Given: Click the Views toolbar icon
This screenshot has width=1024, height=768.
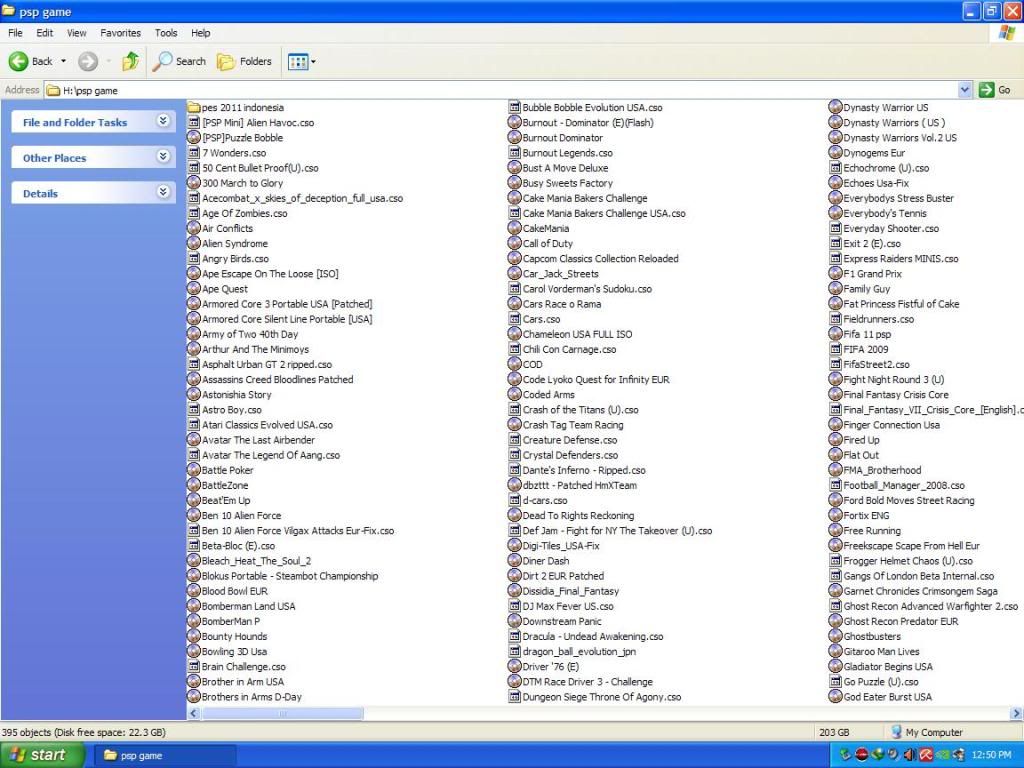Looking at the screenshot, I should click(298, 61).
